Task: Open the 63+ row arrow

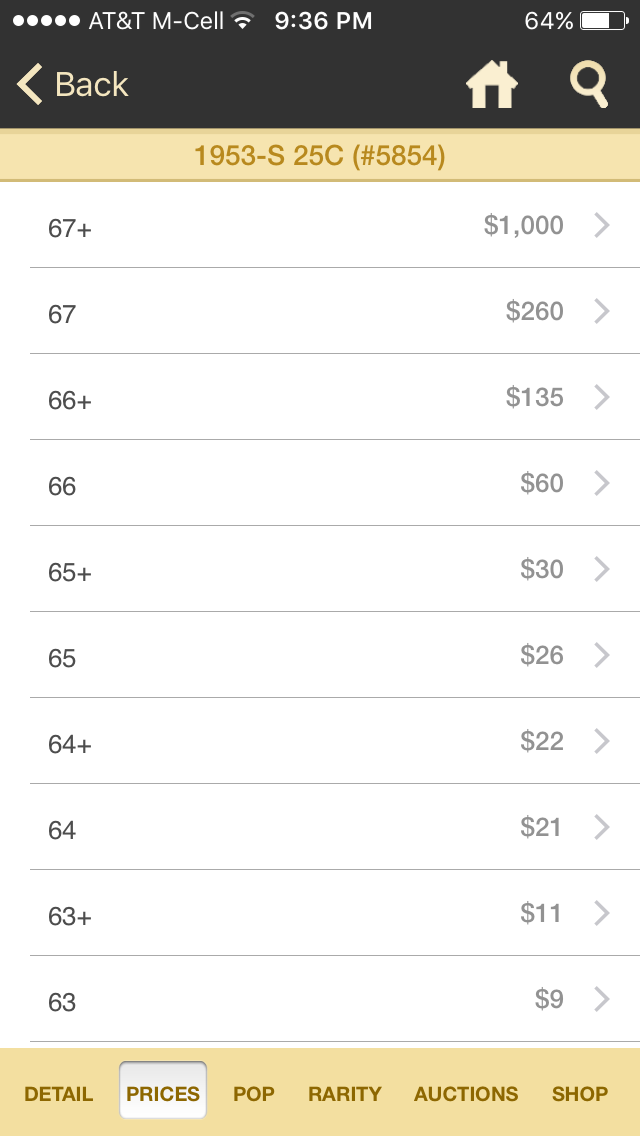Action: tap(602, 913)
